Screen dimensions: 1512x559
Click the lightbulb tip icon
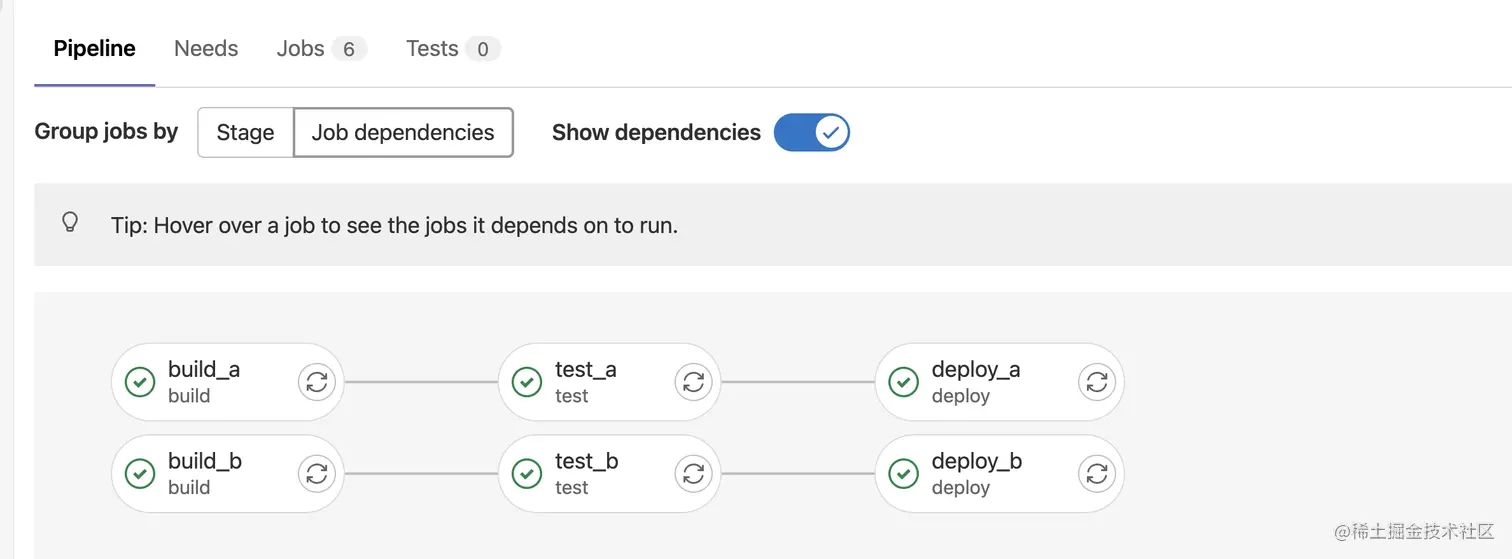70,222
